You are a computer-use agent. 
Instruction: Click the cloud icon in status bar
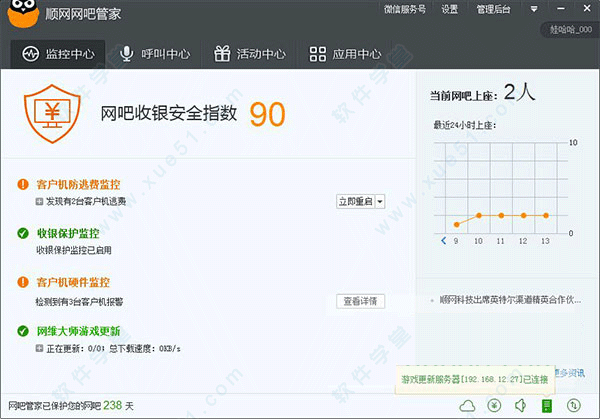point(467,406)
